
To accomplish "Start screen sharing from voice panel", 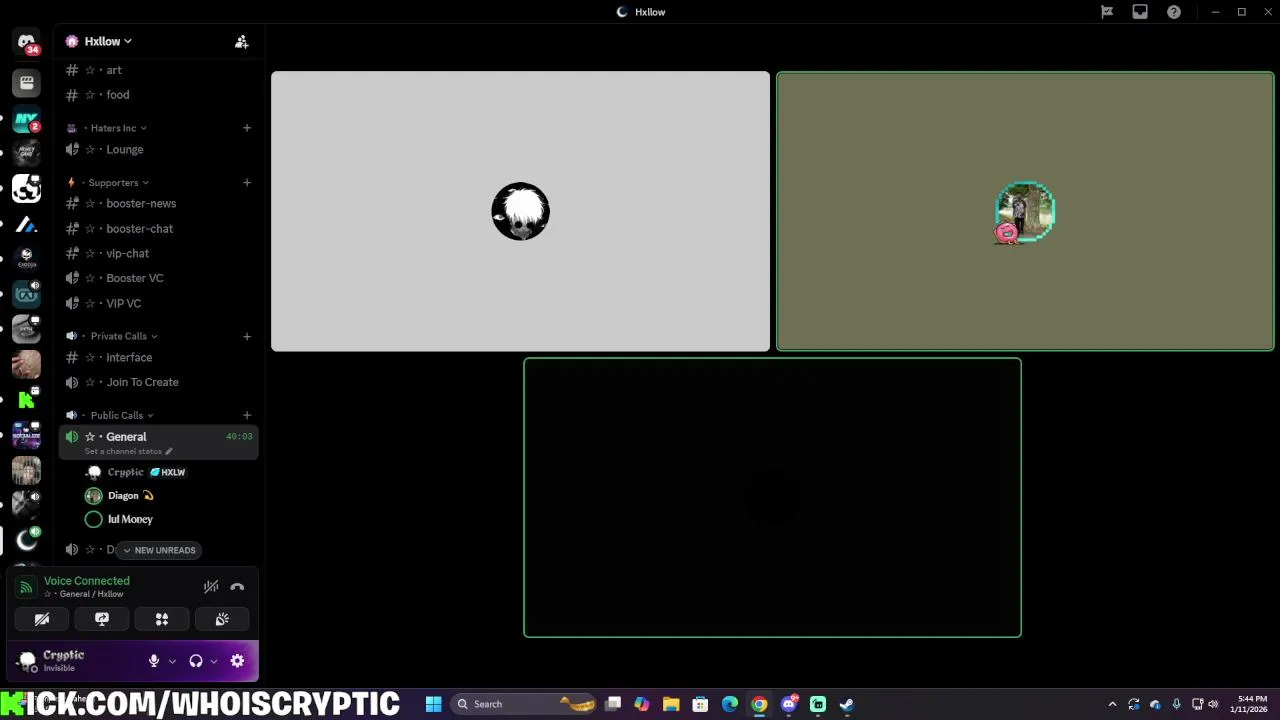I will 102,619.
